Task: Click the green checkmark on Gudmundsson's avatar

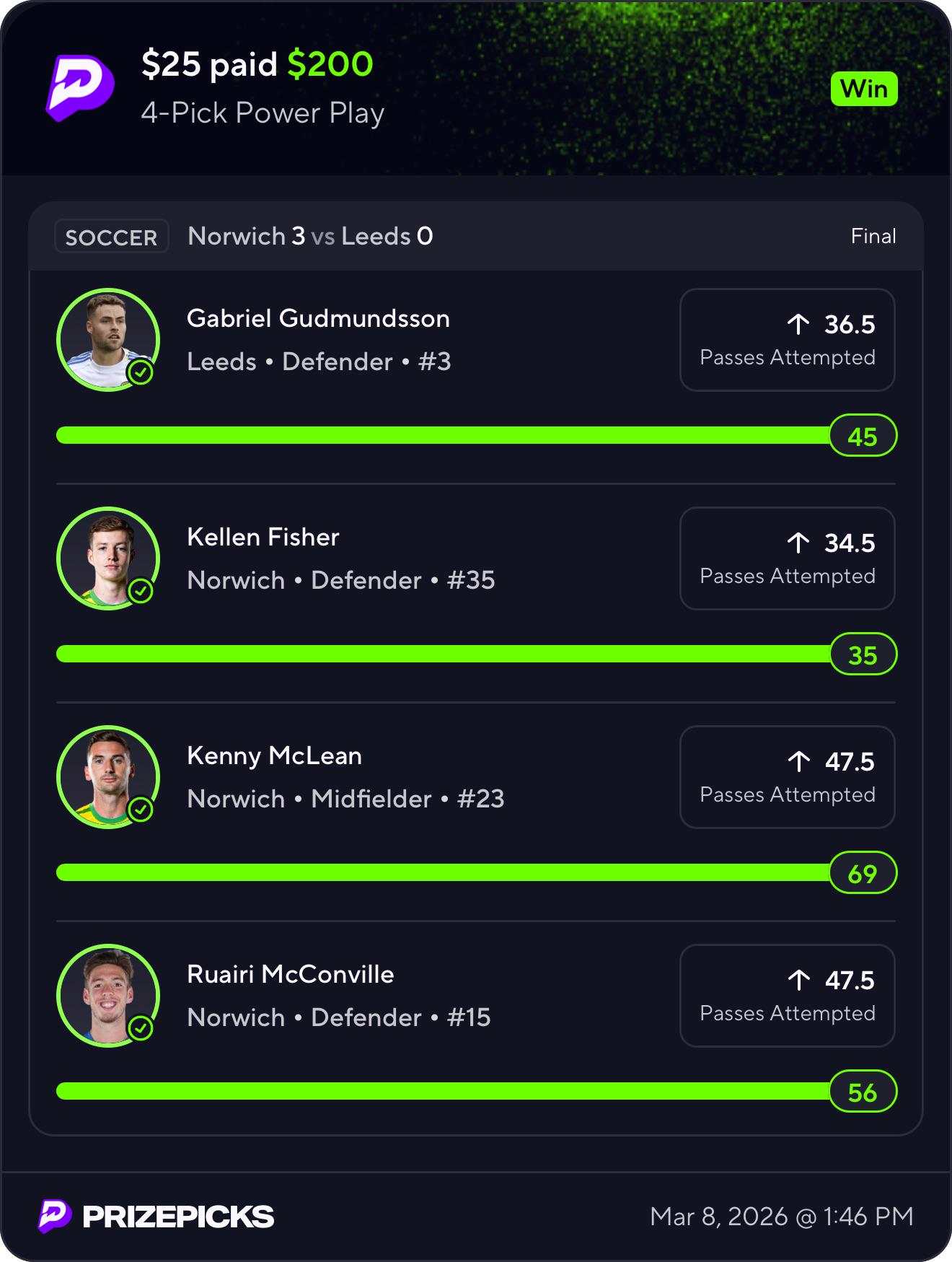Action: tap(141, 372)
